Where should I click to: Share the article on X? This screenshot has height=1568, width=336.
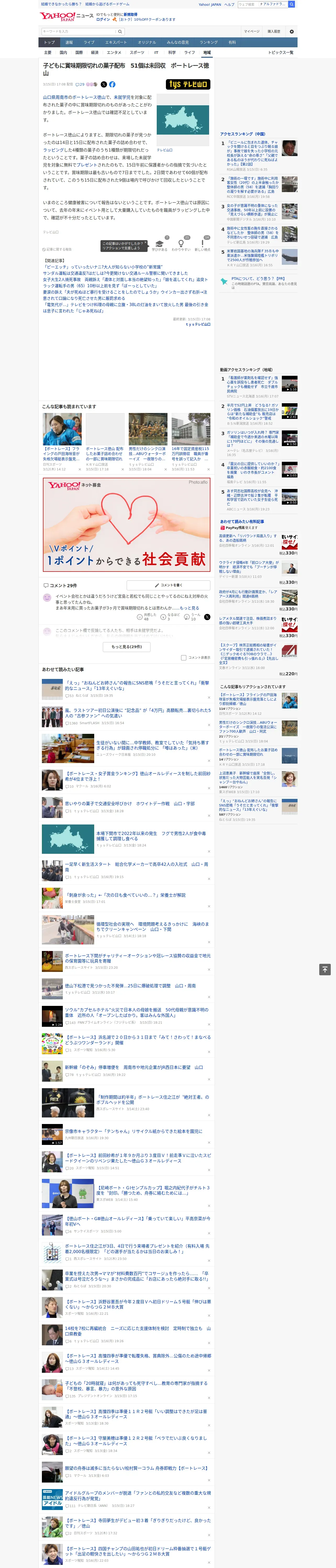point(104,85)
